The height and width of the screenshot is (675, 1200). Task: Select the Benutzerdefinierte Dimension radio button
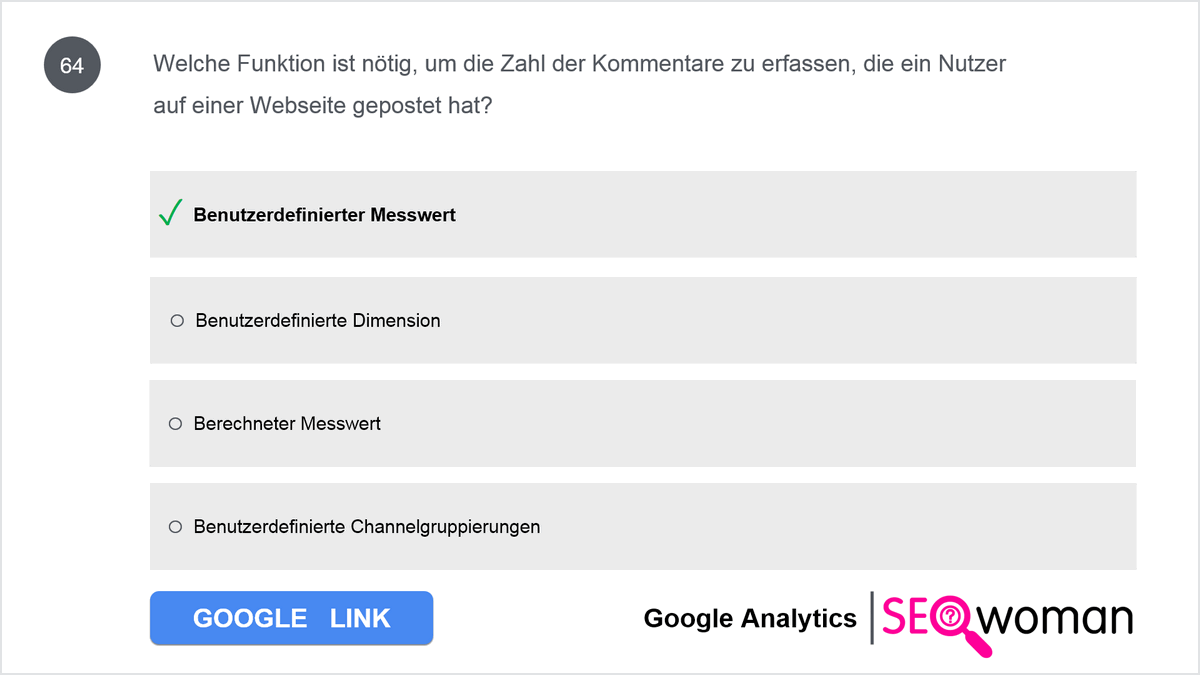pos(177,321)
